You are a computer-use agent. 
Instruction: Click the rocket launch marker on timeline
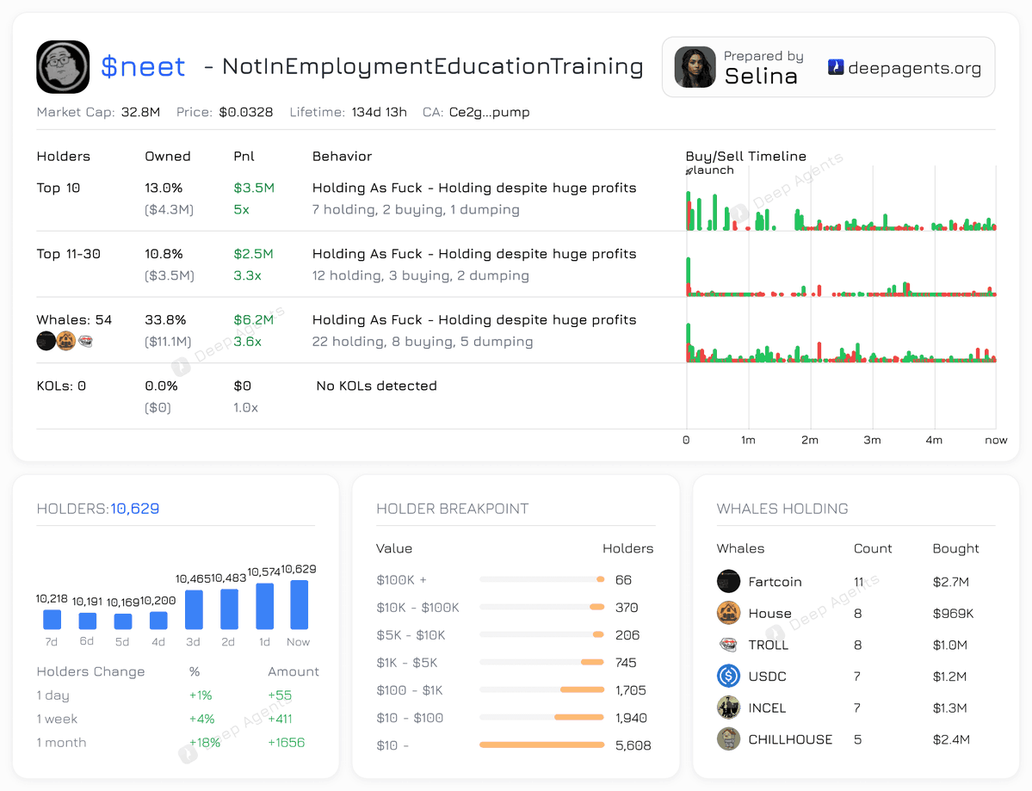coord(689,170)
